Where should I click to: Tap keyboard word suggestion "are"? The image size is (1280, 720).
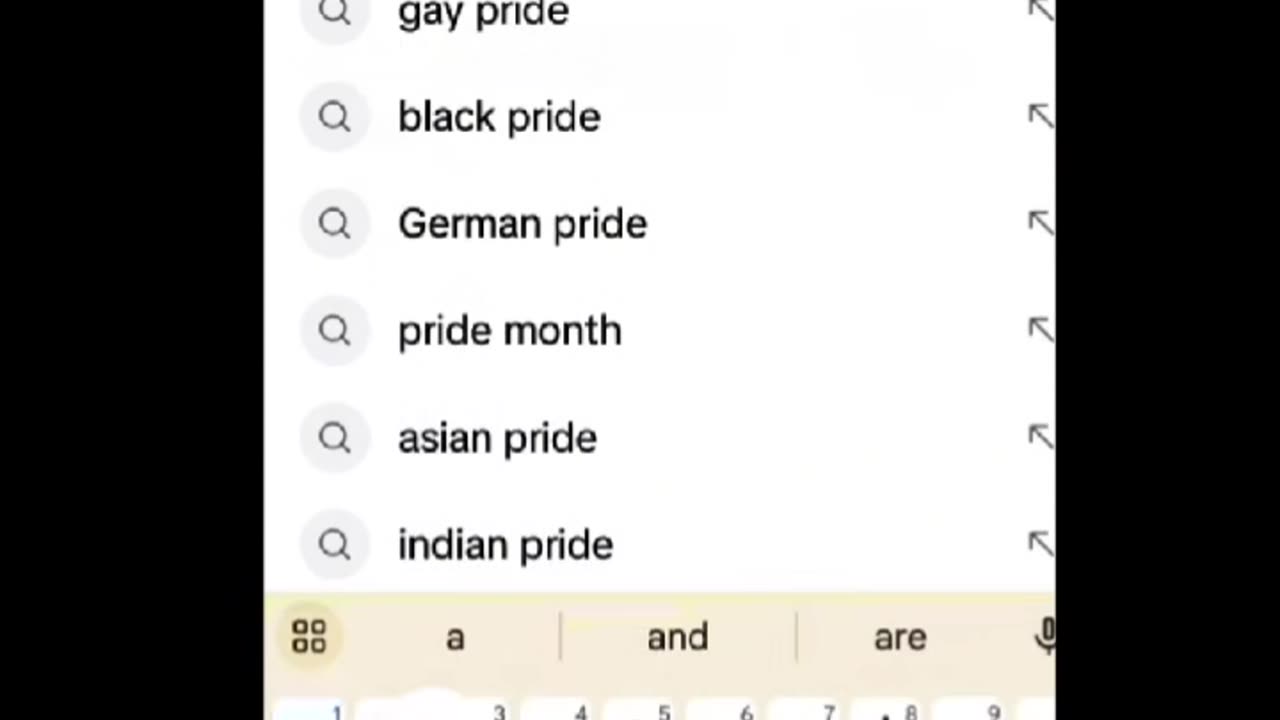click(900, 637)
